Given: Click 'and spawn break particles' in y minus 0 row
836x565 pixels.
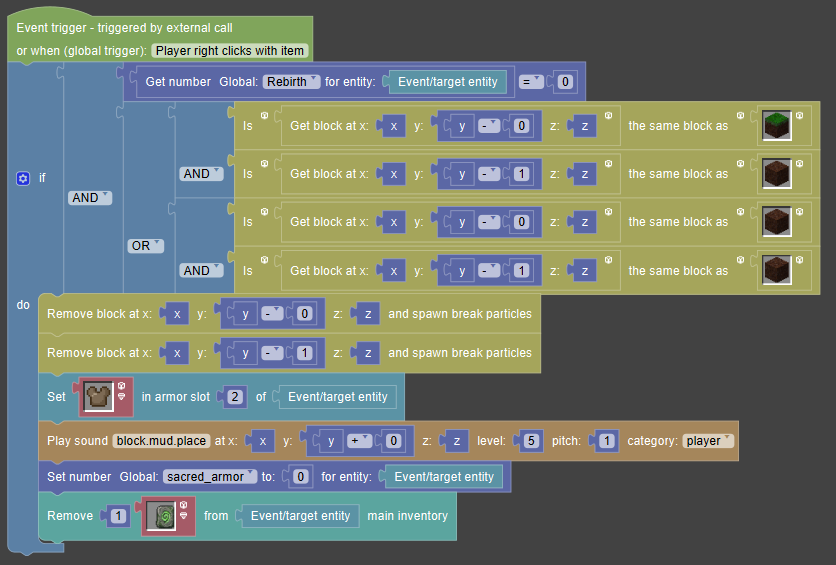Looking at the screenshot, I should [x=460, y=313].
